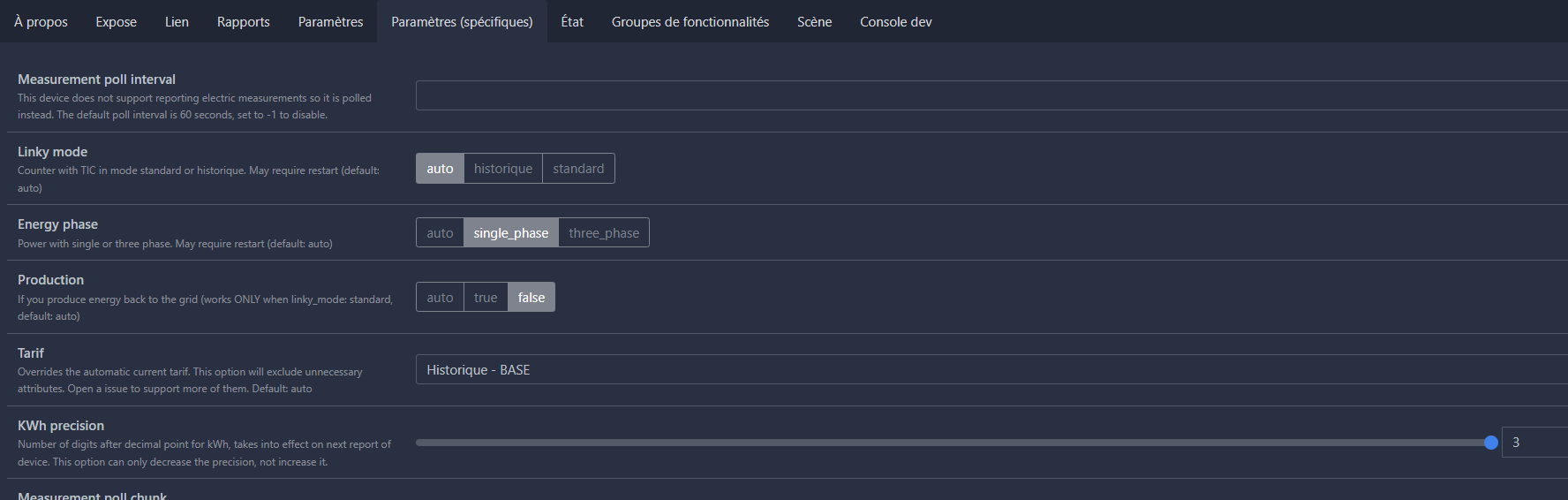Screen dimensions: 1568x500
Task: Click the 'Measurement poll chunk' heading
Action: click(x=92, y=496)
